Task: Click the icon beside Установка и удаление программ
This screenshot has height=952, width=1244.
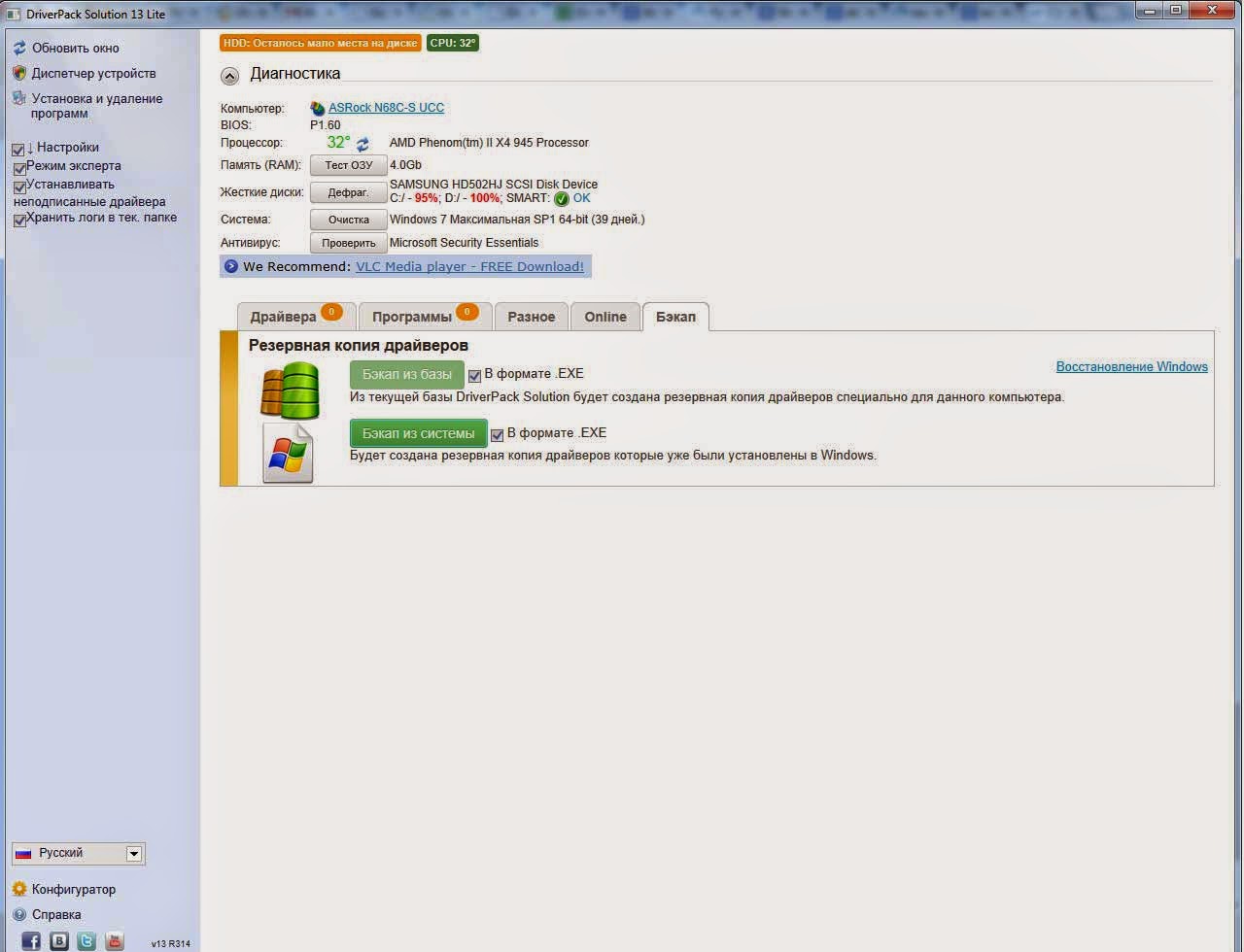Action: coord(19,98)
